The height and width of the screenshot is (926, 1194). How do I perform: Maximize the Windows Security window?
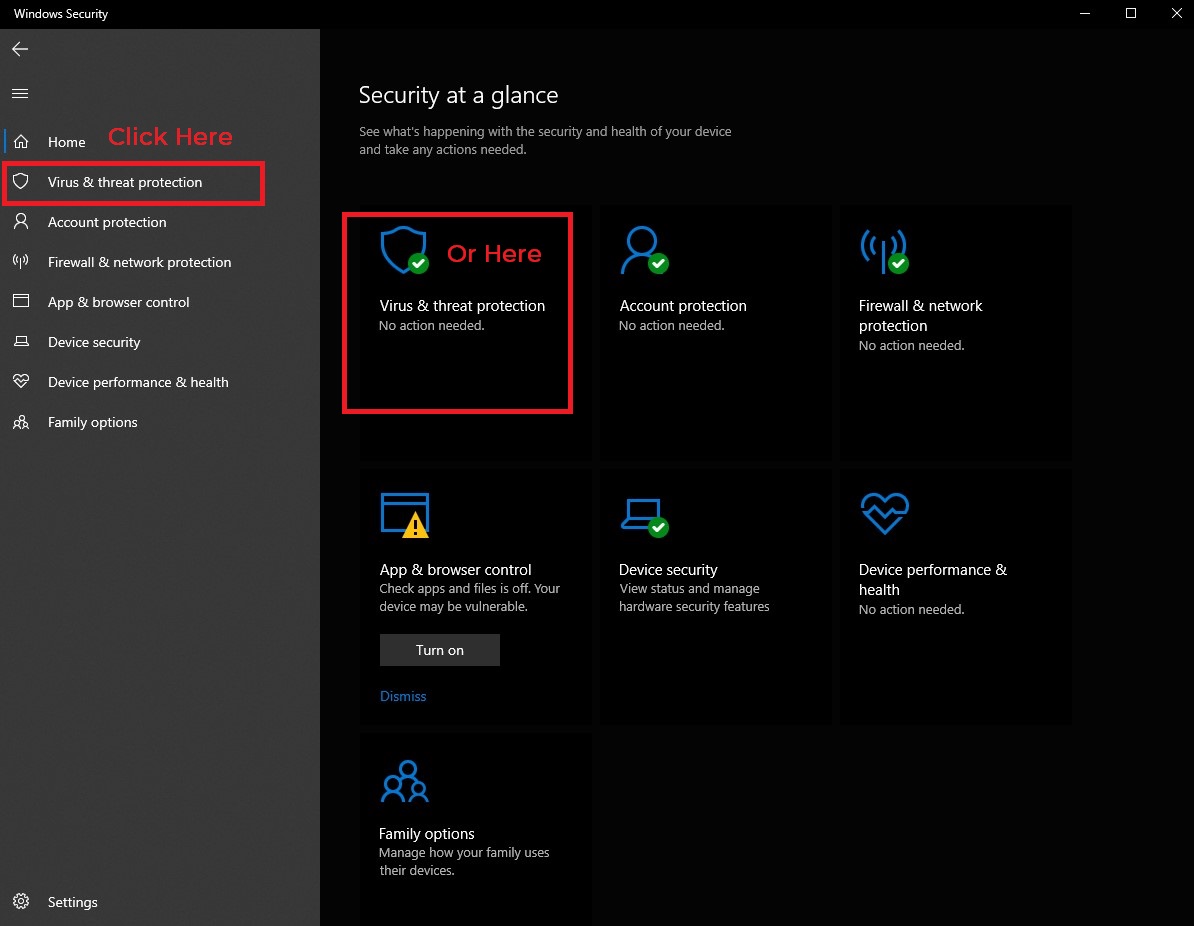(1131, 14)
